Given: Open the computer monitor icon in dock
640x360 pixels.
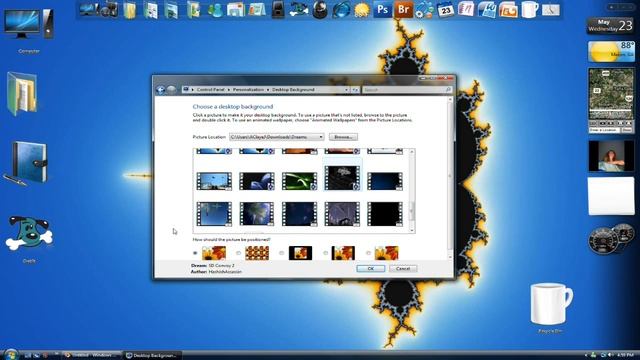Looking at the screenshot, I should click(88, 9).
